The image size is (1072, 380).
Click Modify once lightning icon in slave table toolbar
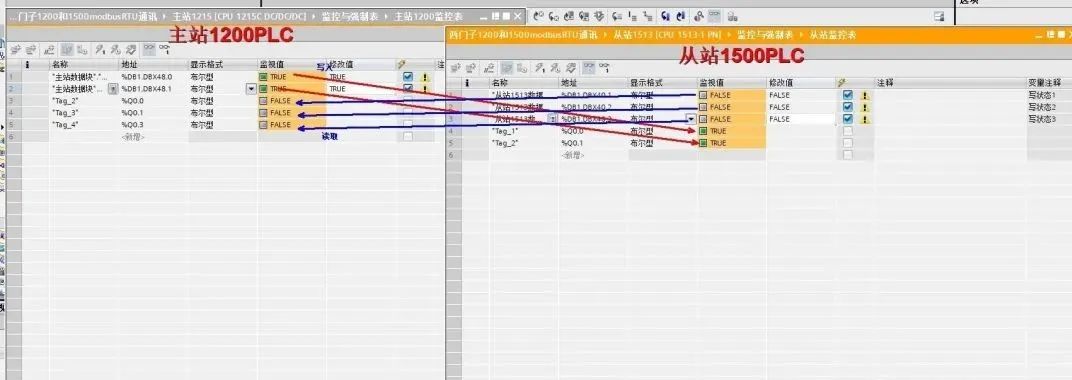click(x=539, y=68)
